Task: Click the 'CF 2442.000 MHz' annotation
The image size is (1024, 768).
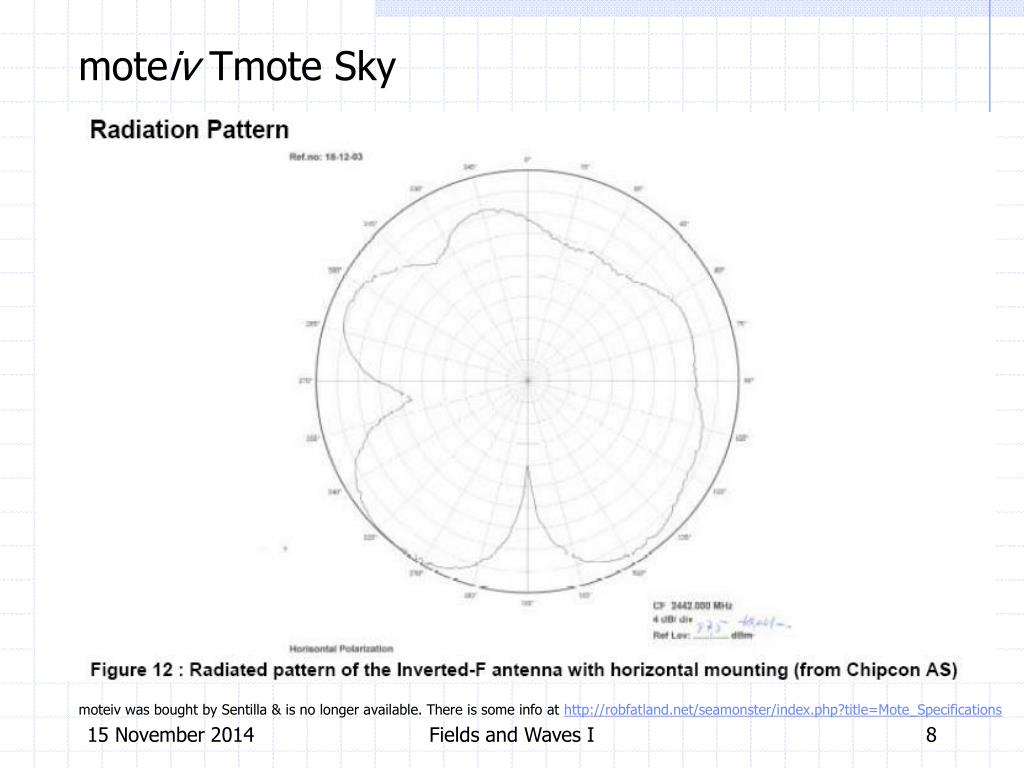Action: click(692, 605)
